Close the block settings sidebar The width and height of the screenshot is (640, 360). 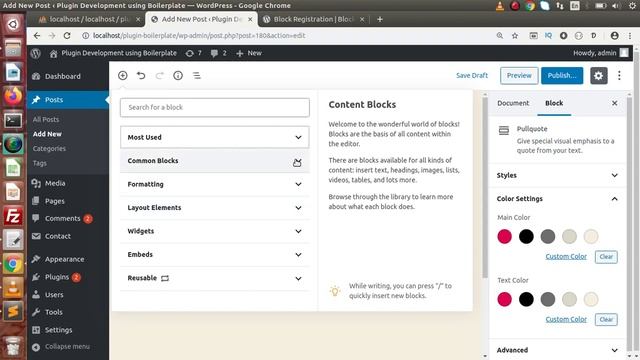click(x=614, y=103)
